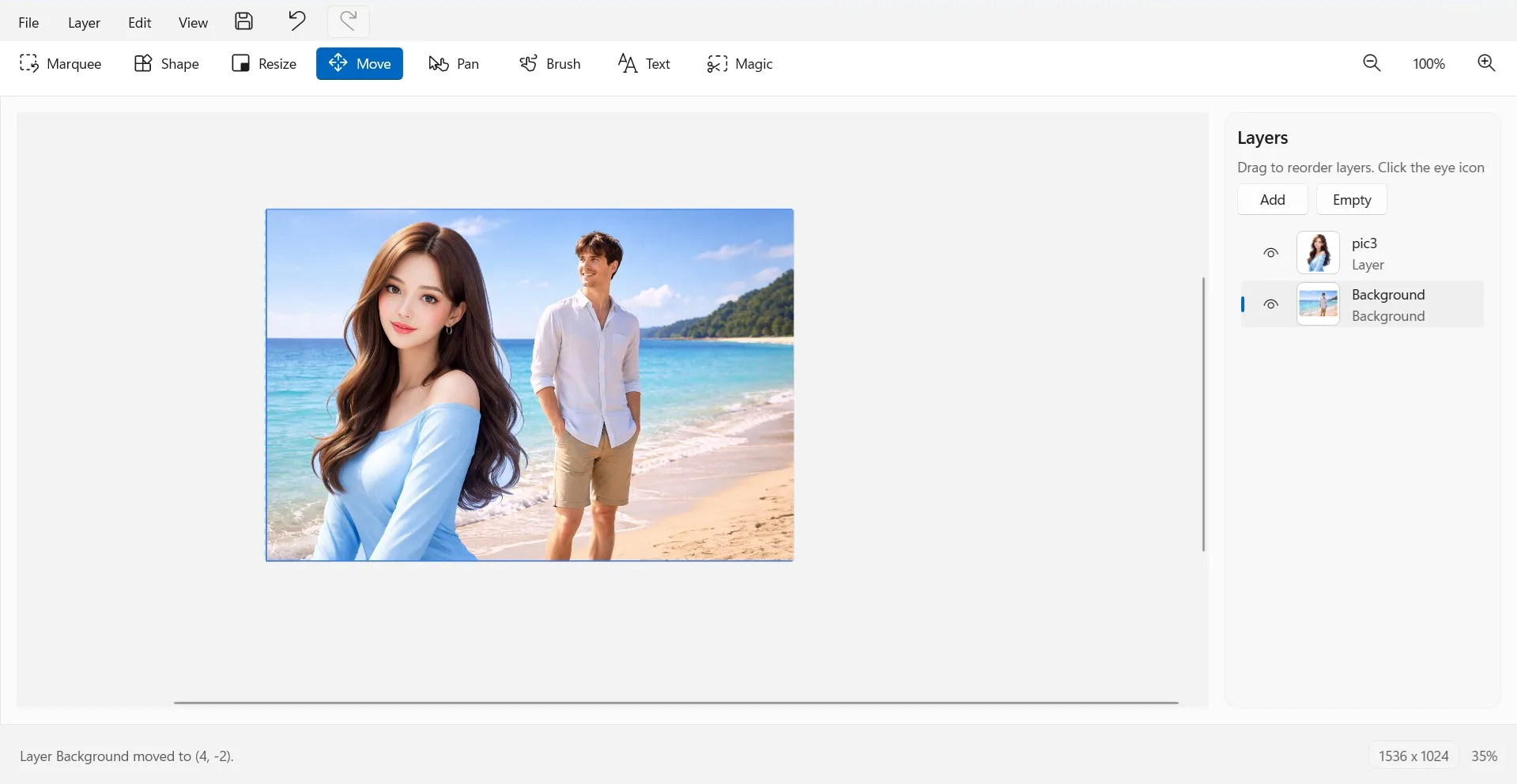Select the Marquee selection tool

coord(61,64)
